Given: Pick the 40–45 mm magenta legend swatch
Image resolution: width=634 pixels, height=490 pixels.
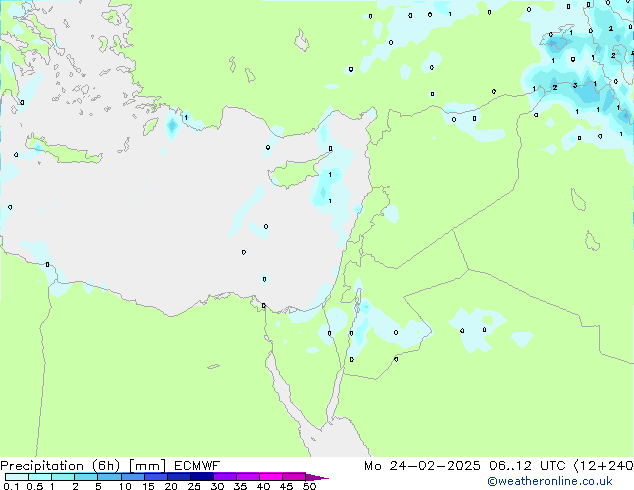Looking at the screenshot, I should point(271,477).
